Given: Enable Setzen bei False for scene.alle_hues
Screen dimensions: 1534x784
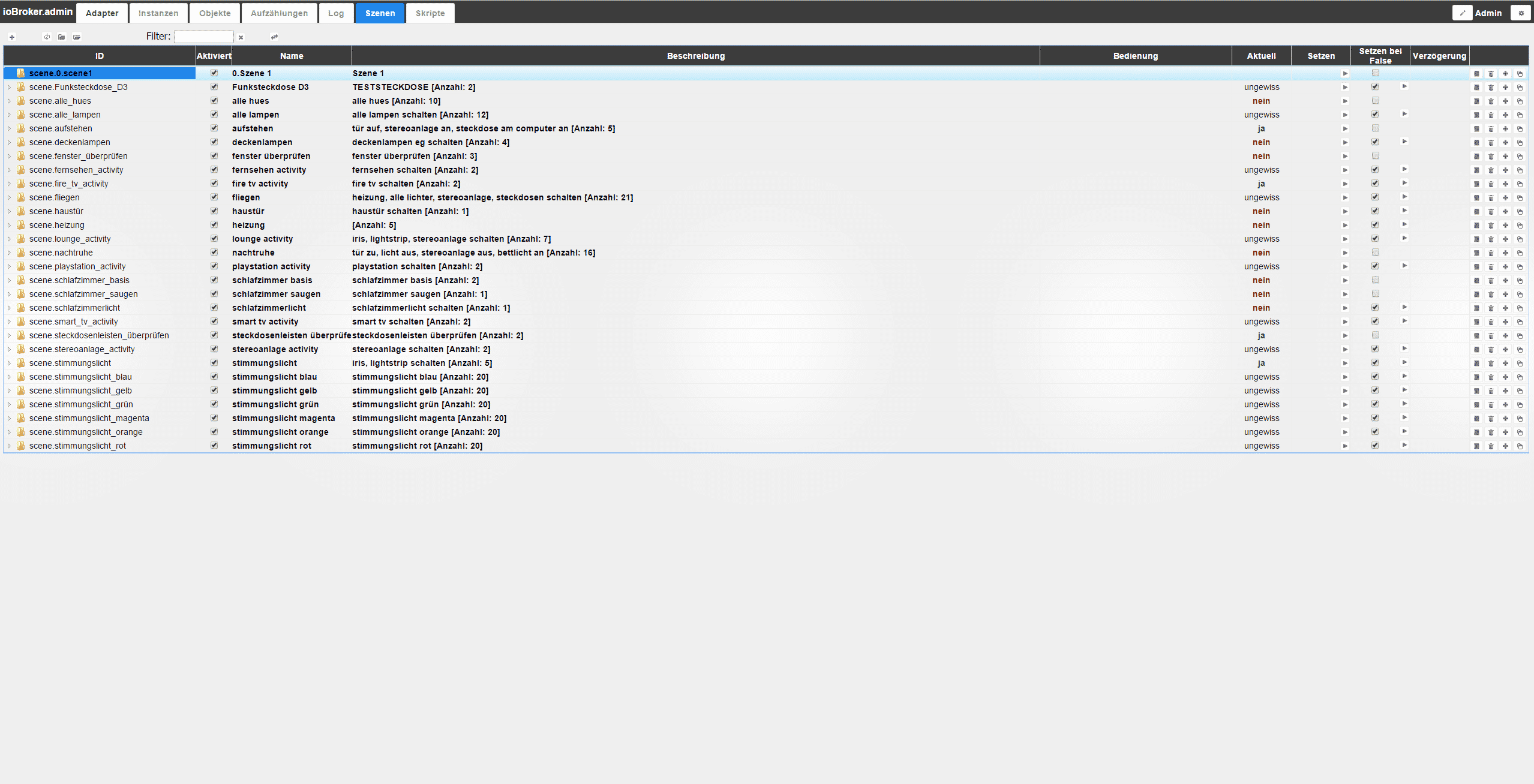Looking at the screenshot, I should [x=1376, y=101].
